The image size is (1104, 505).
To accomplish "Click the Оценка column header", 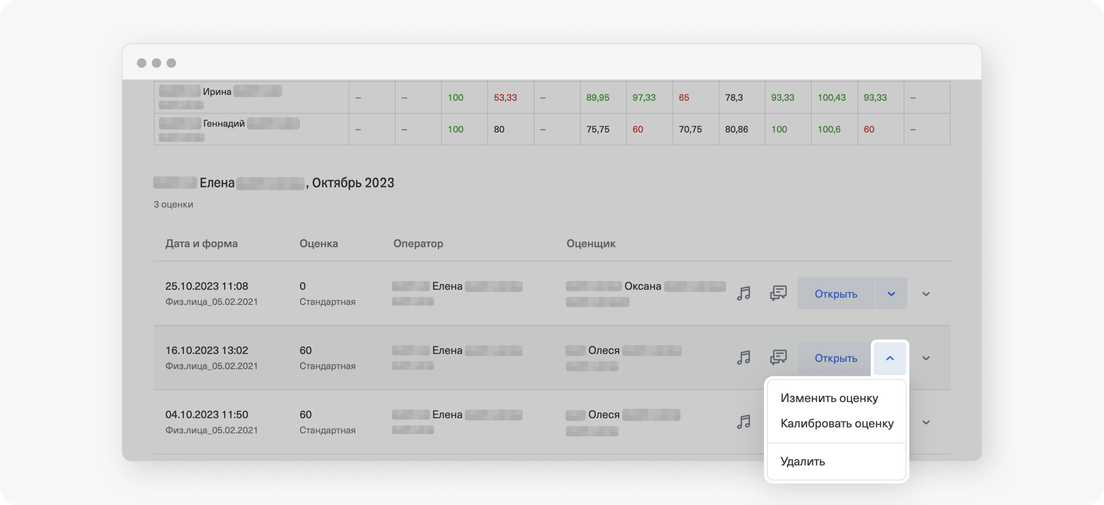I will tap(318, 244).
